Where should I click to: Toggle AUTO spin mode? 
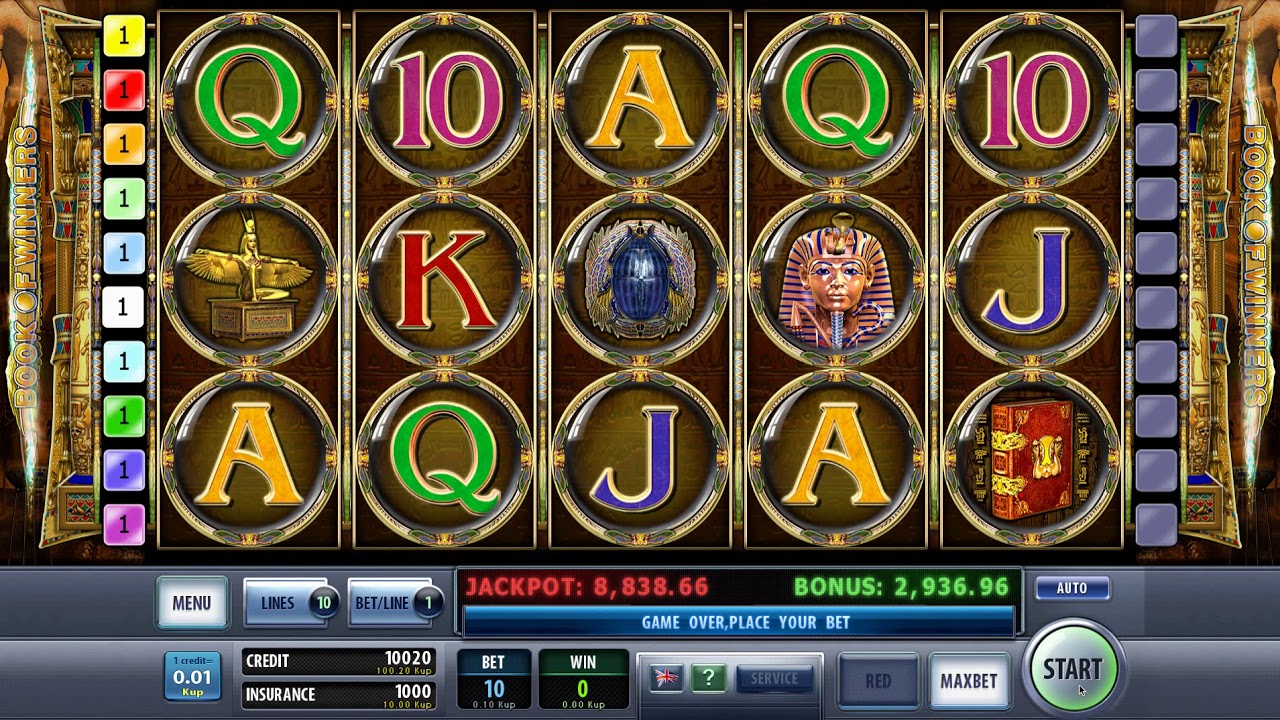1071,588
